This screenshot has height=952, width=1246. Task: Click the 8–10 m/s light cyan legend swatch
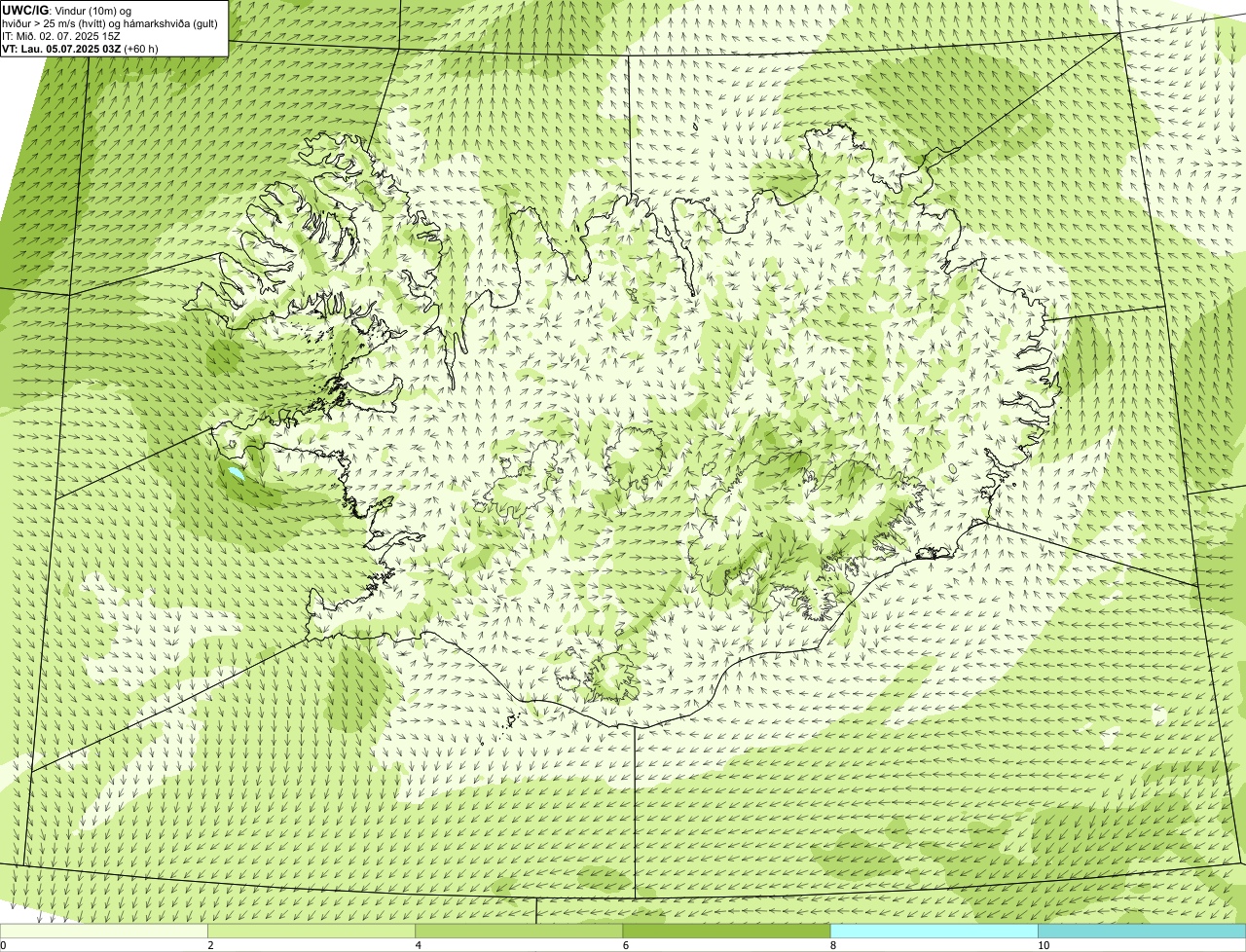(934, 931)
